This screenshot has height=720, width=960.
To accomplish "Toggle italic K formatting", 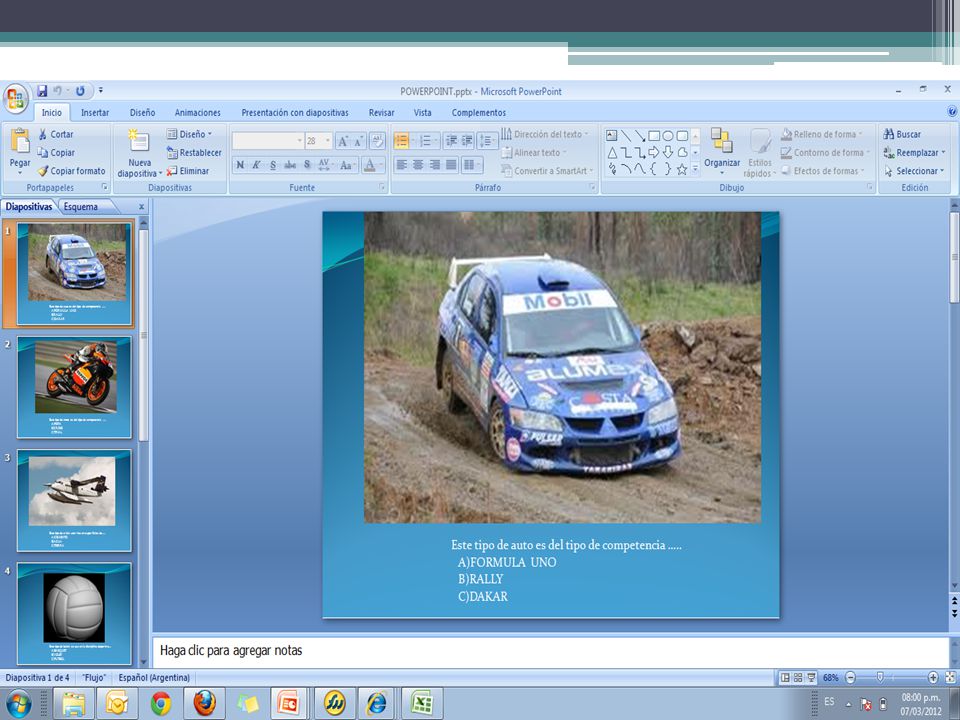I will (257, 165).
